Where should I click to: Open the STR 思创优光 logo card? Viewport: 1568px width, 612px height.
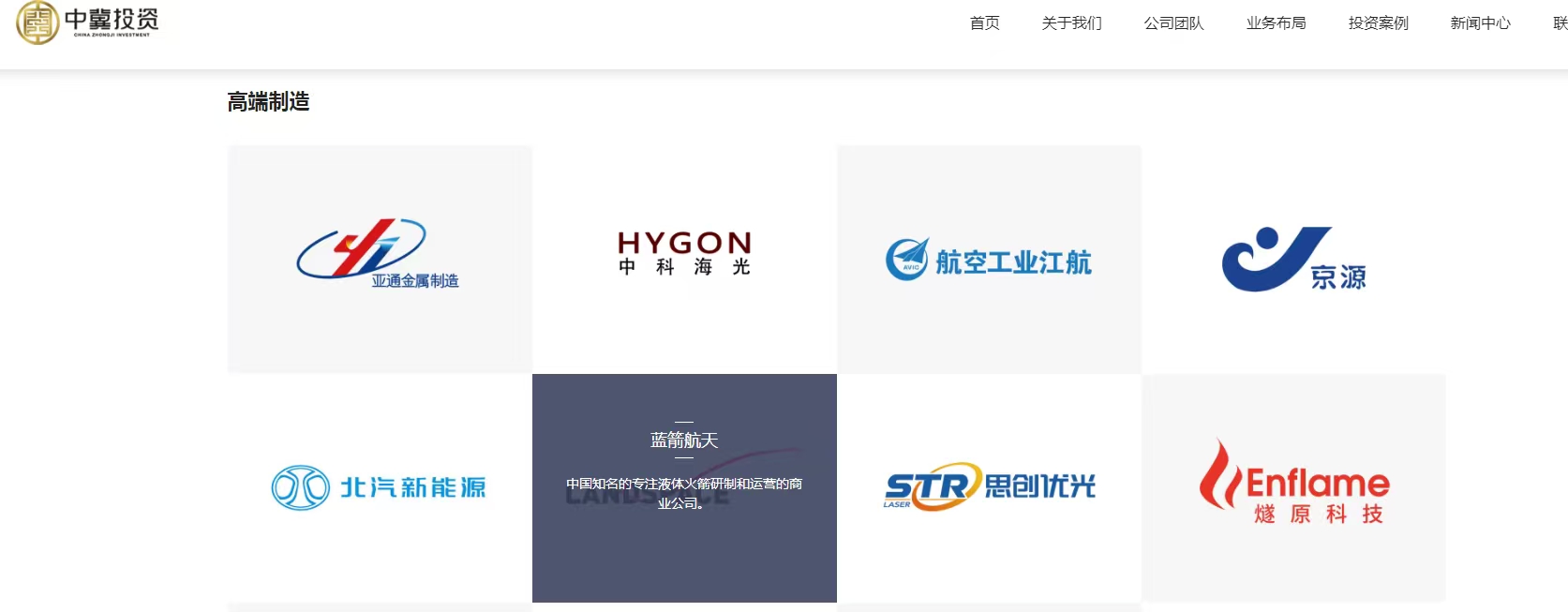989,487
